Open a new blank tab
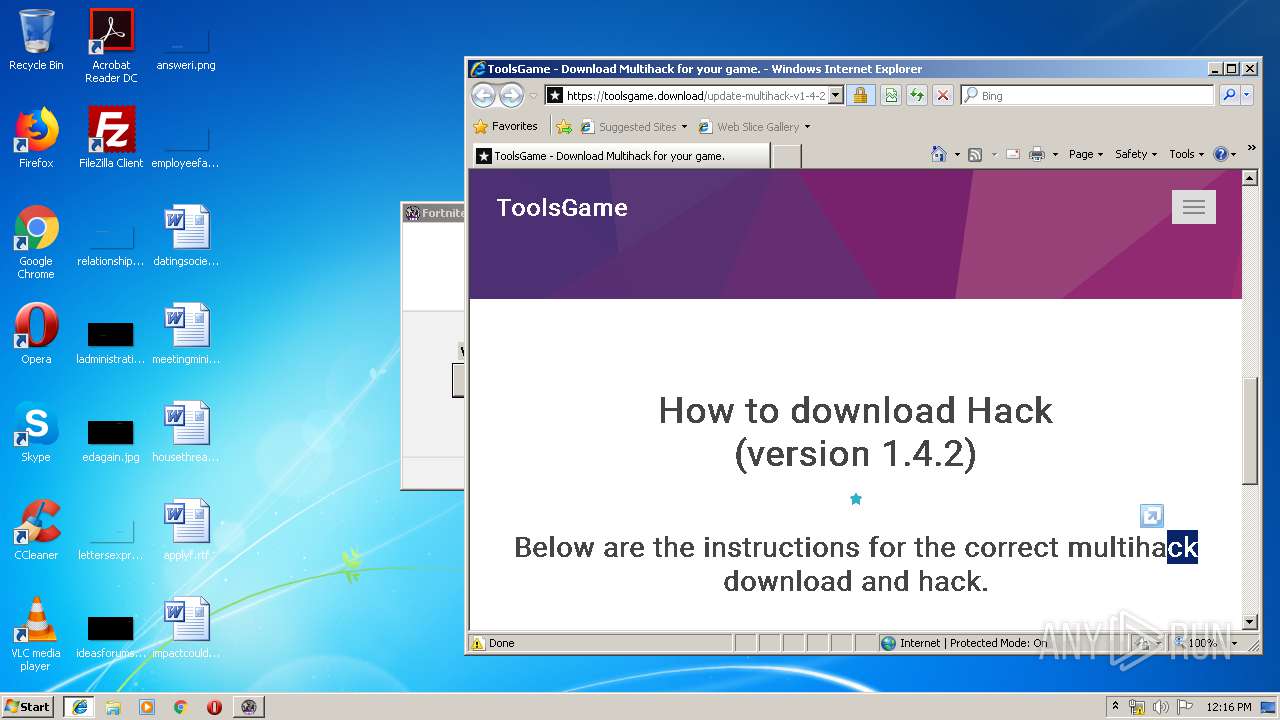The width and height of the screenshot is (1280, 720). pos(787,156)
